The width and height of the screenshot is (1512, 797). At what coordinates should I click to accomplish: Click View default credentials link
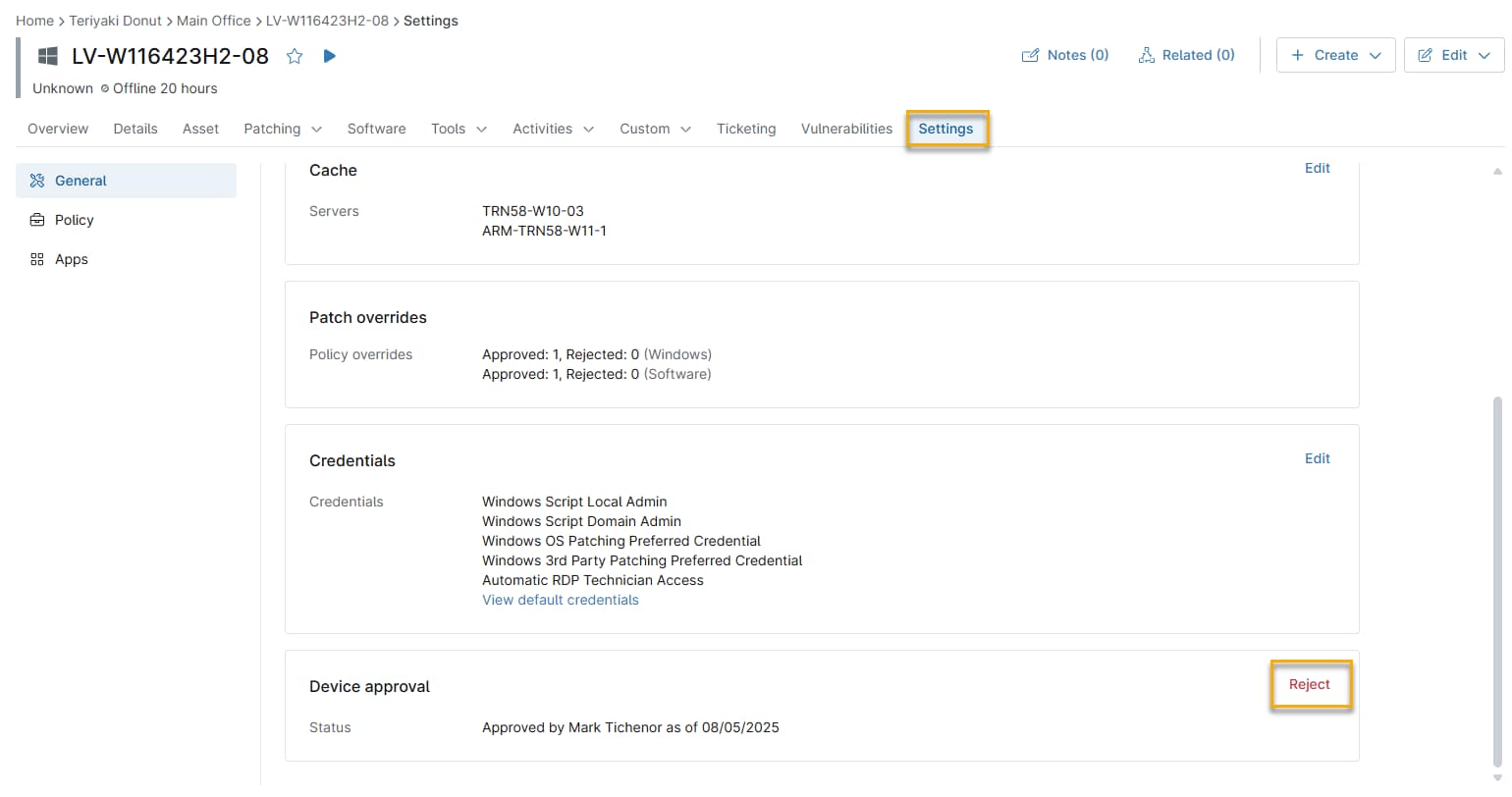point(560,600)
